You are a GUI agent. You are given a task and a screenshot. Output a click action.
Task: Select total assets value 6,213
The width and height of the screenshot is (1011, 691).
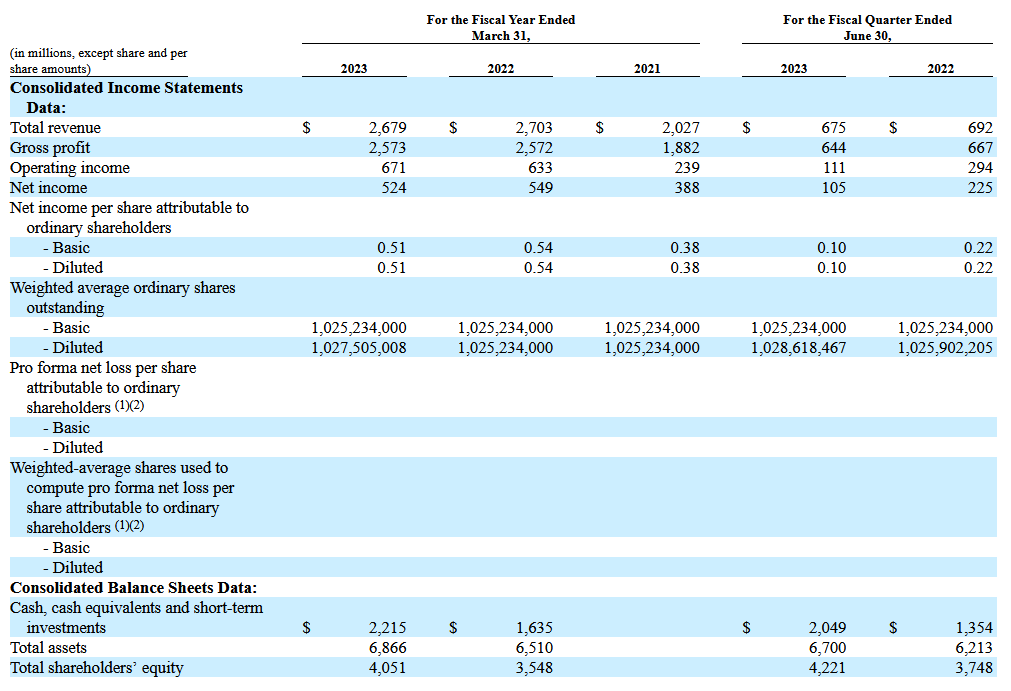(974, 648)
